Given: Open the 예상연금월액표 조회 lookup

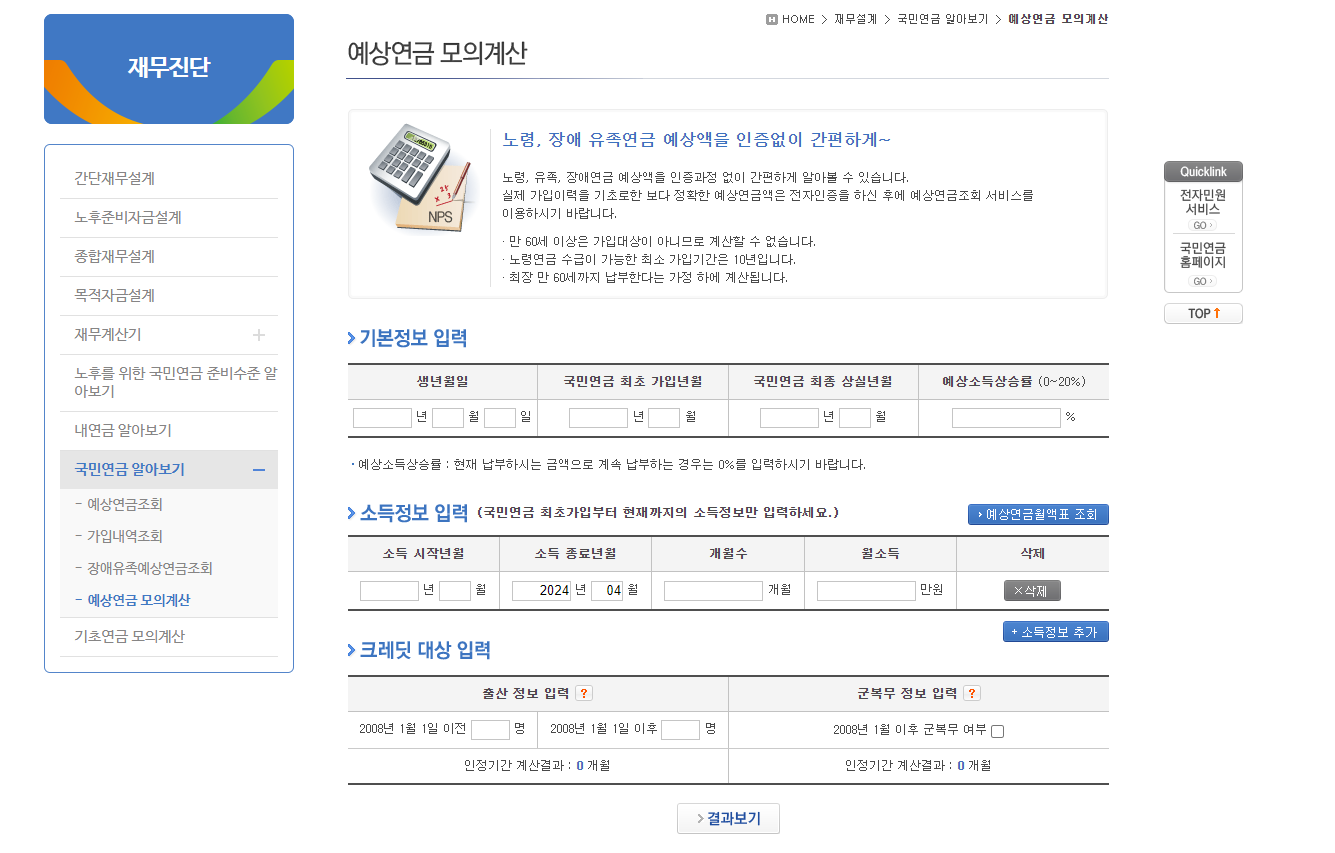Looking at the screenshot, I should pos(1039,514).
